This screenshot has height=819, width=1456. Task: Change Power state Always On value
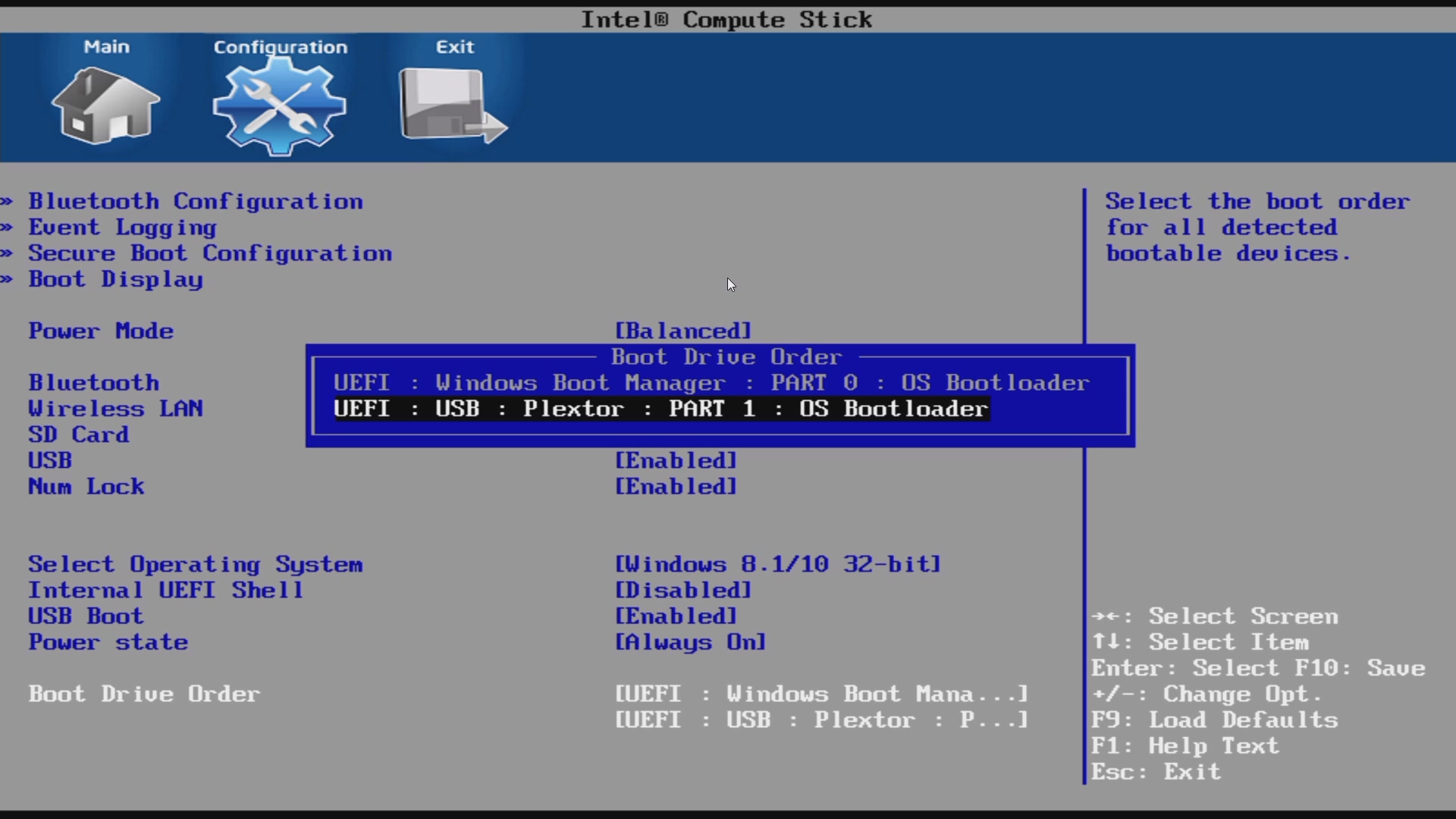[x=690, y=643]
